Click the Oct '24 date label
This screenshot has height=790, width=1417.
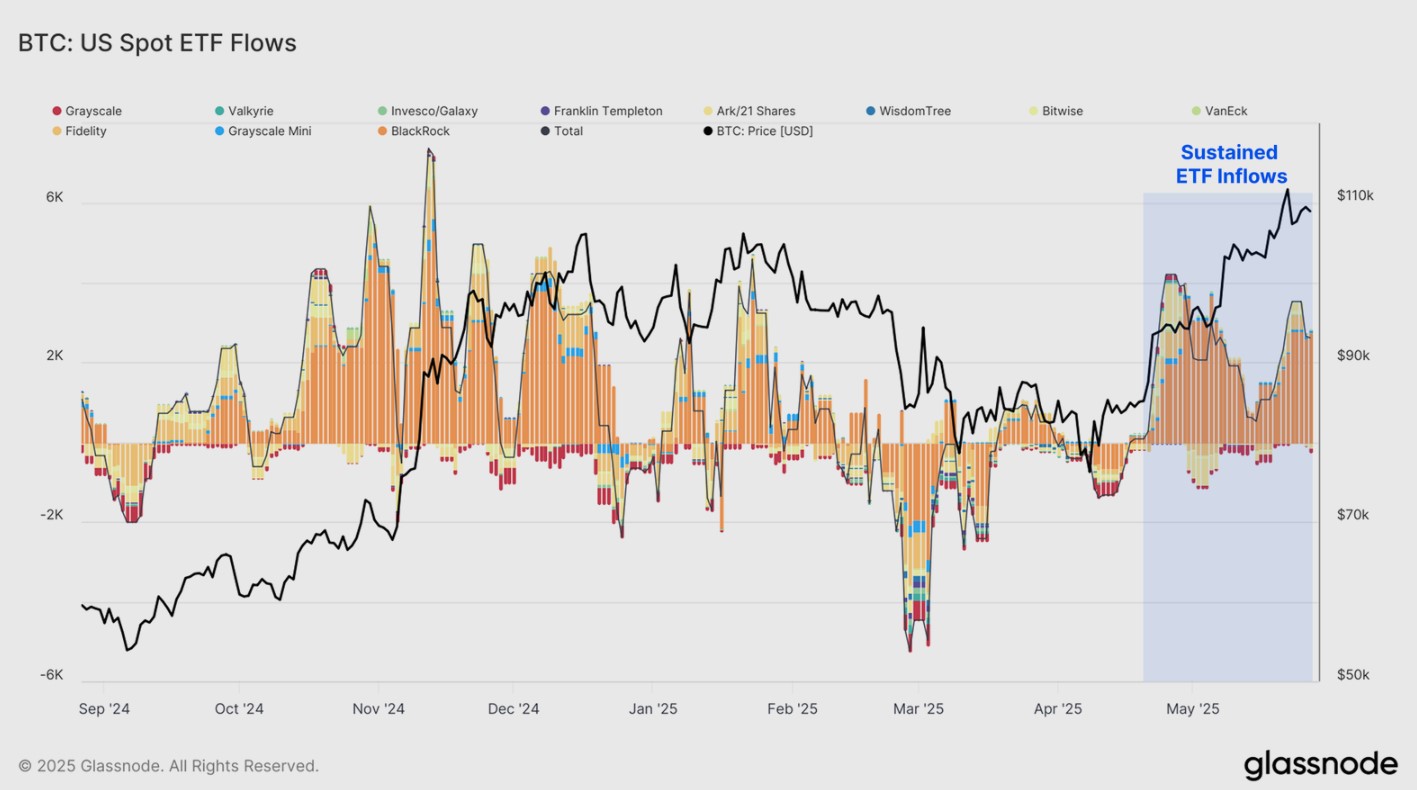239,709
